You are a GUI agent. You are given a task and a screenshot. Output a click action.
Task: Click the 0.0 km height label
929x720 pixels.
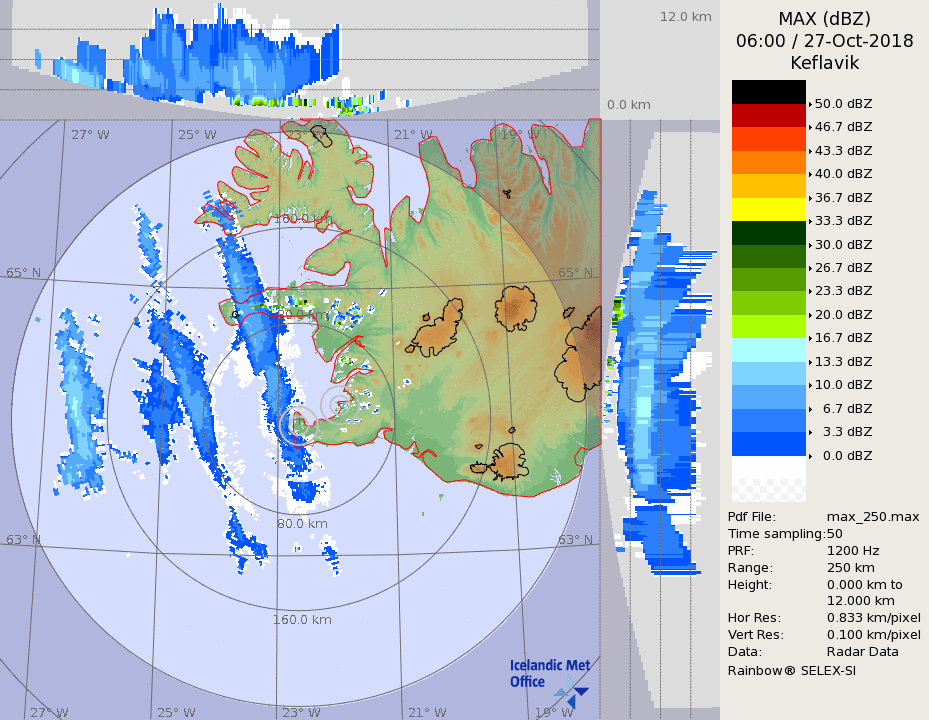[629, 105]
